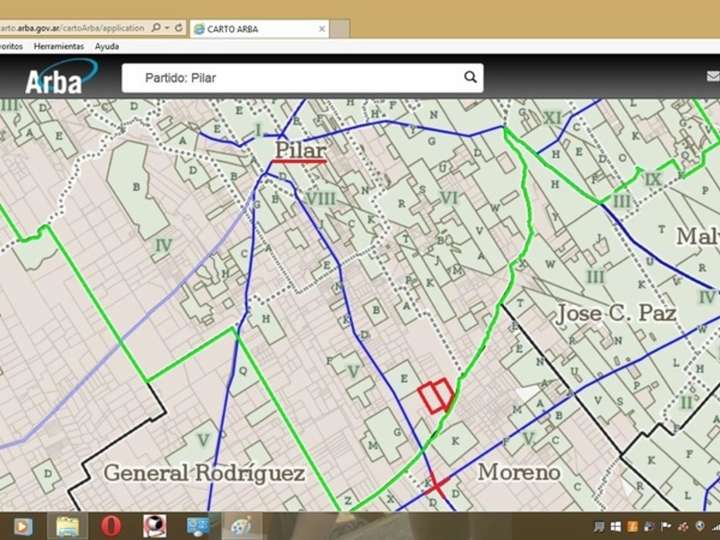Screen dimensions: 720x540
Task: Close the CARTO ARBA tab
Action: click(x=322, y=29)
